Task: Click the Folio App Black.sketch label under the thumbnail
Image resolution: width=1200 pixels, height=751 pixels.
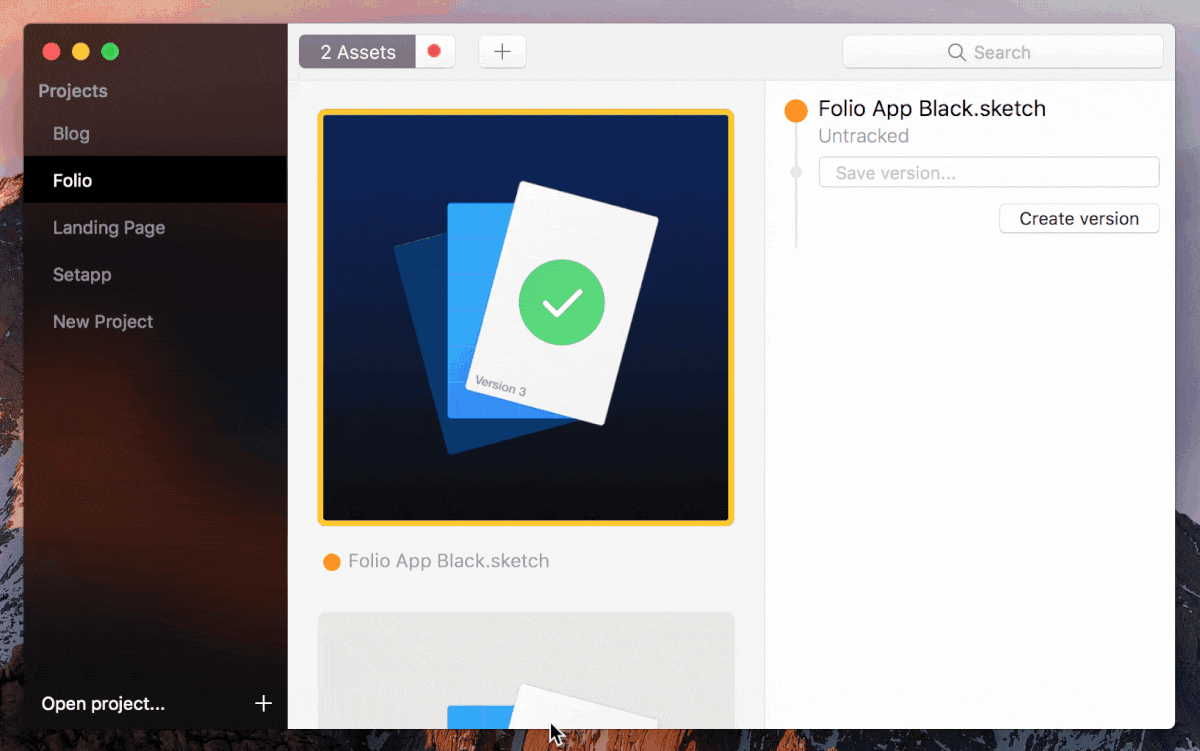Action: pyautogui.click(x=449, y=561)
